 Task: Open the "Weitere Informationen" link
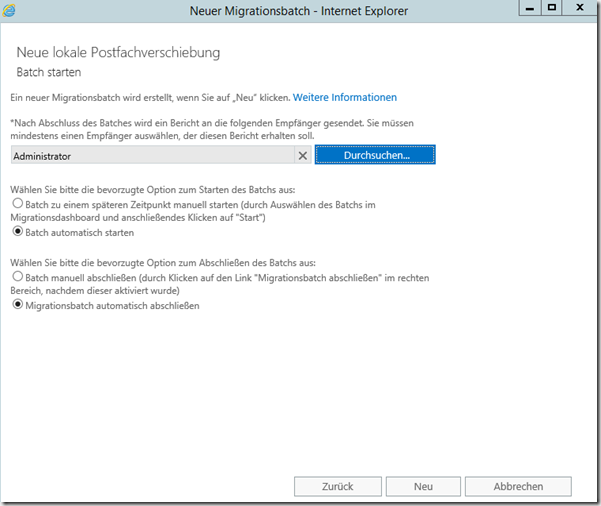pyautogui.click(x=344, y=98)
